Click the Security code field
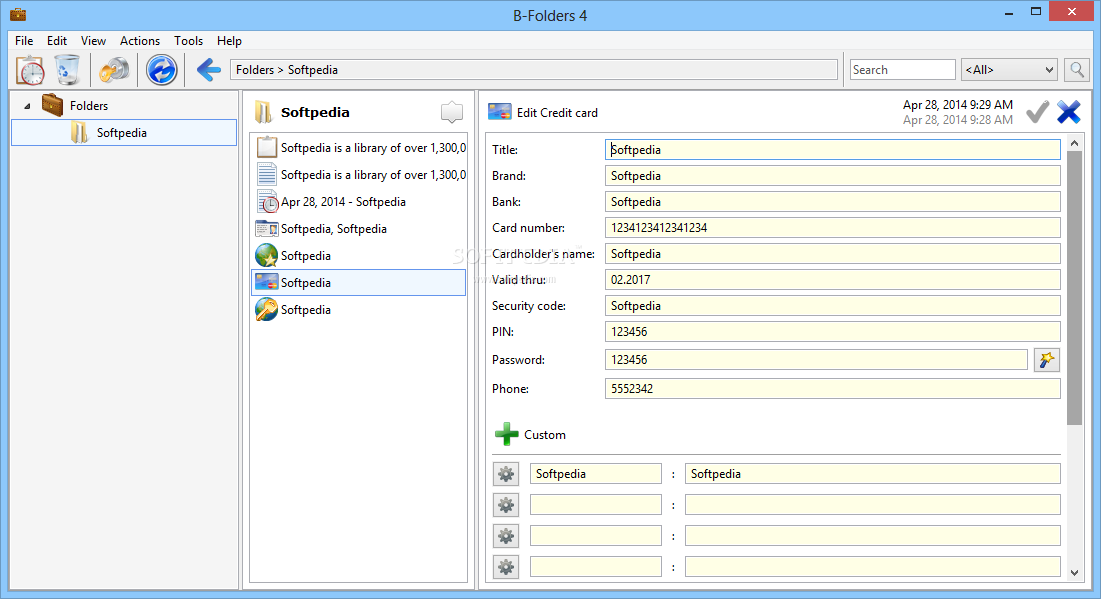 pos(832,305)
